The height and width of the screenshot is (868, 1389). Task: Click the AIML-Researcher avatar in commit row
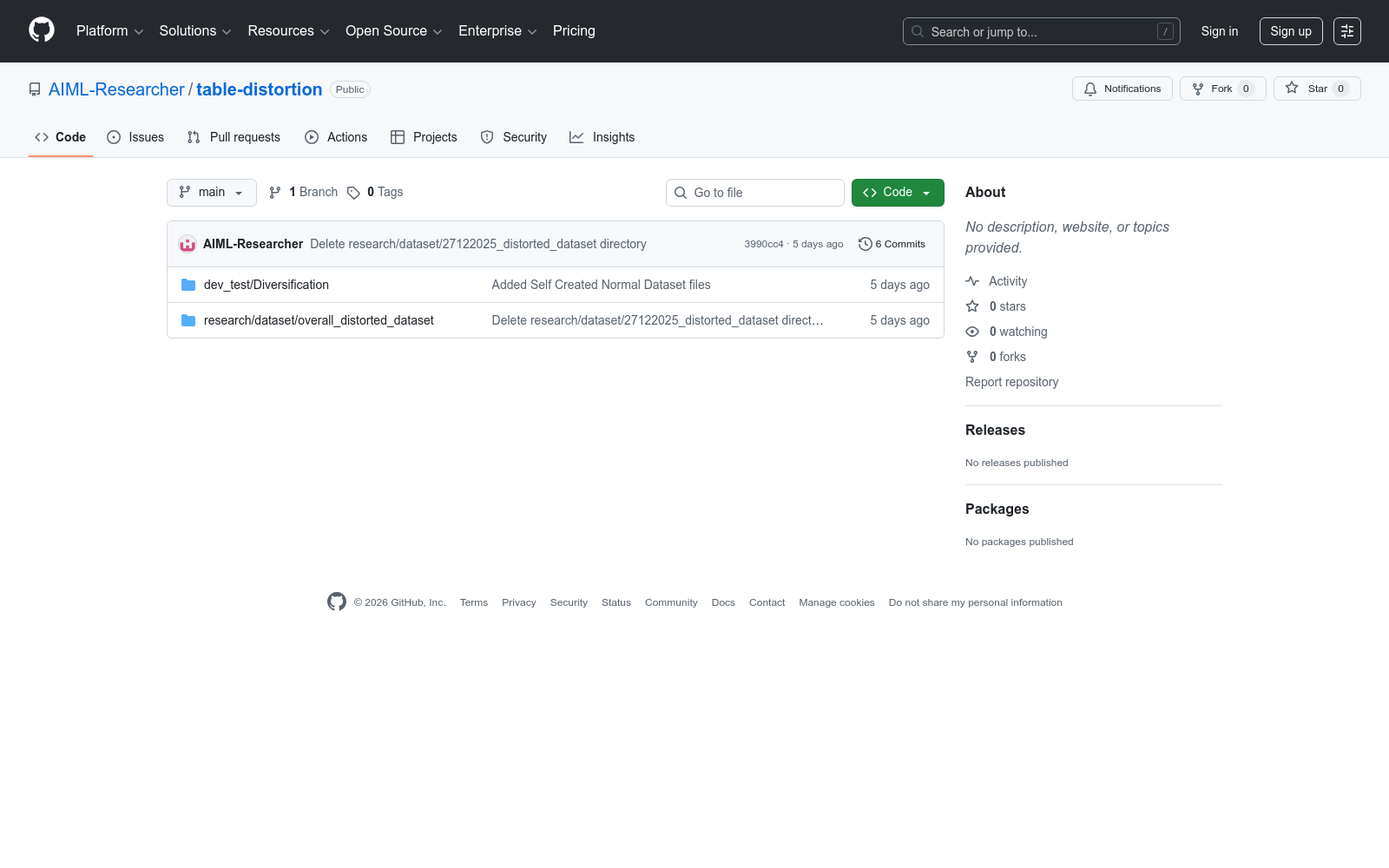(x=188, y=244)
